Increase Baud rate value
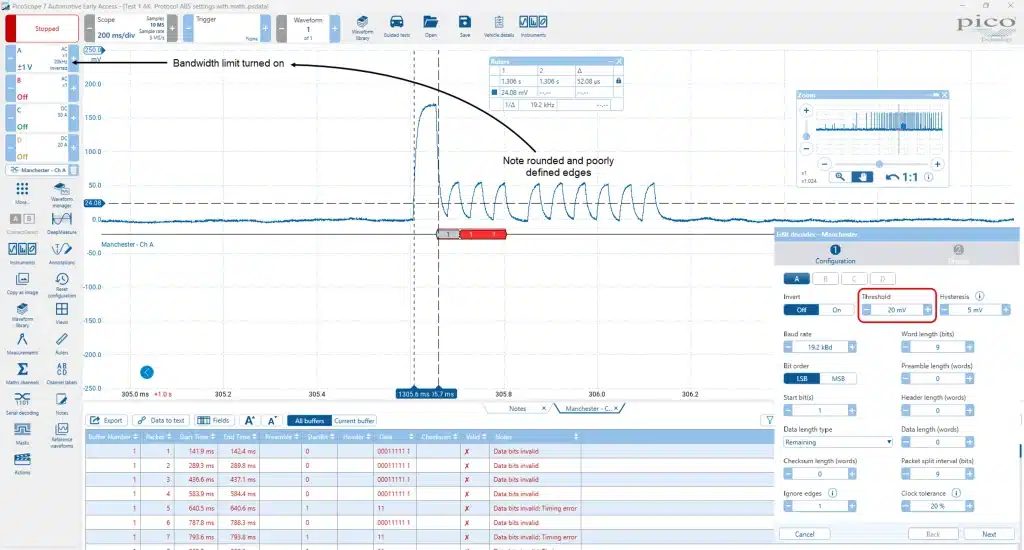Screen dimensions: 1024x550 pyautogui.click(x=852, y=347)
